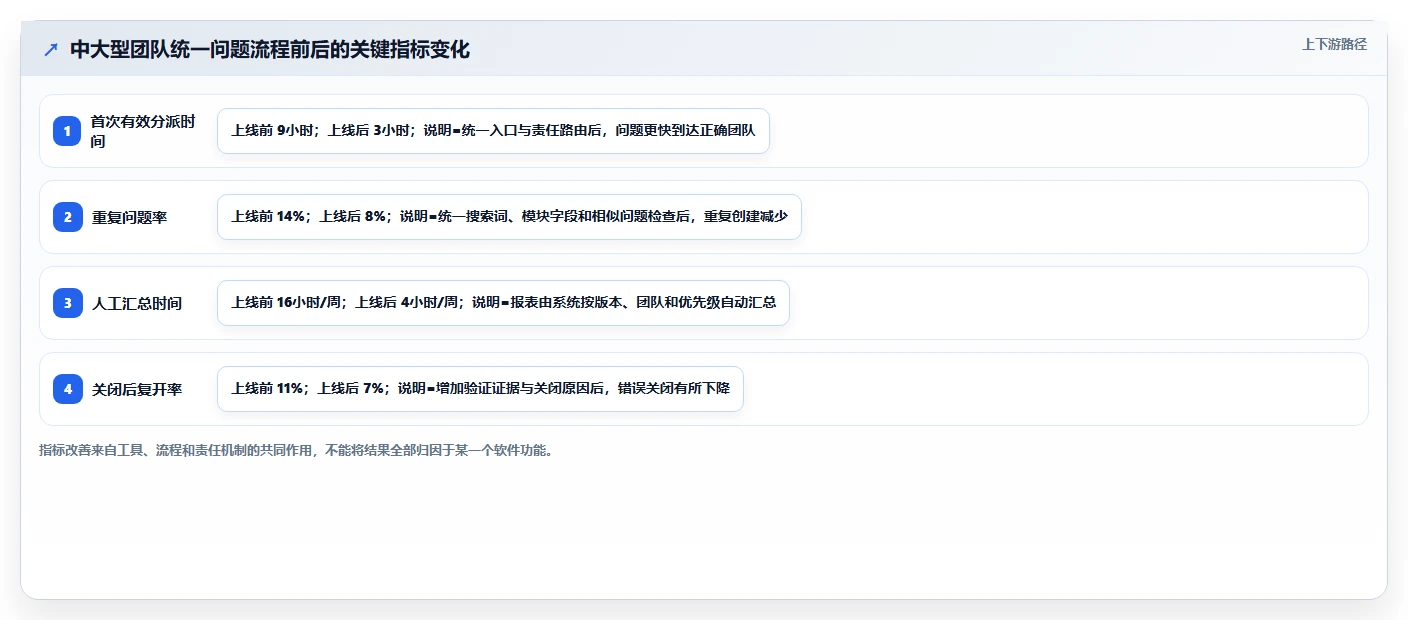Click the number 4 badge

click(68, 389)
